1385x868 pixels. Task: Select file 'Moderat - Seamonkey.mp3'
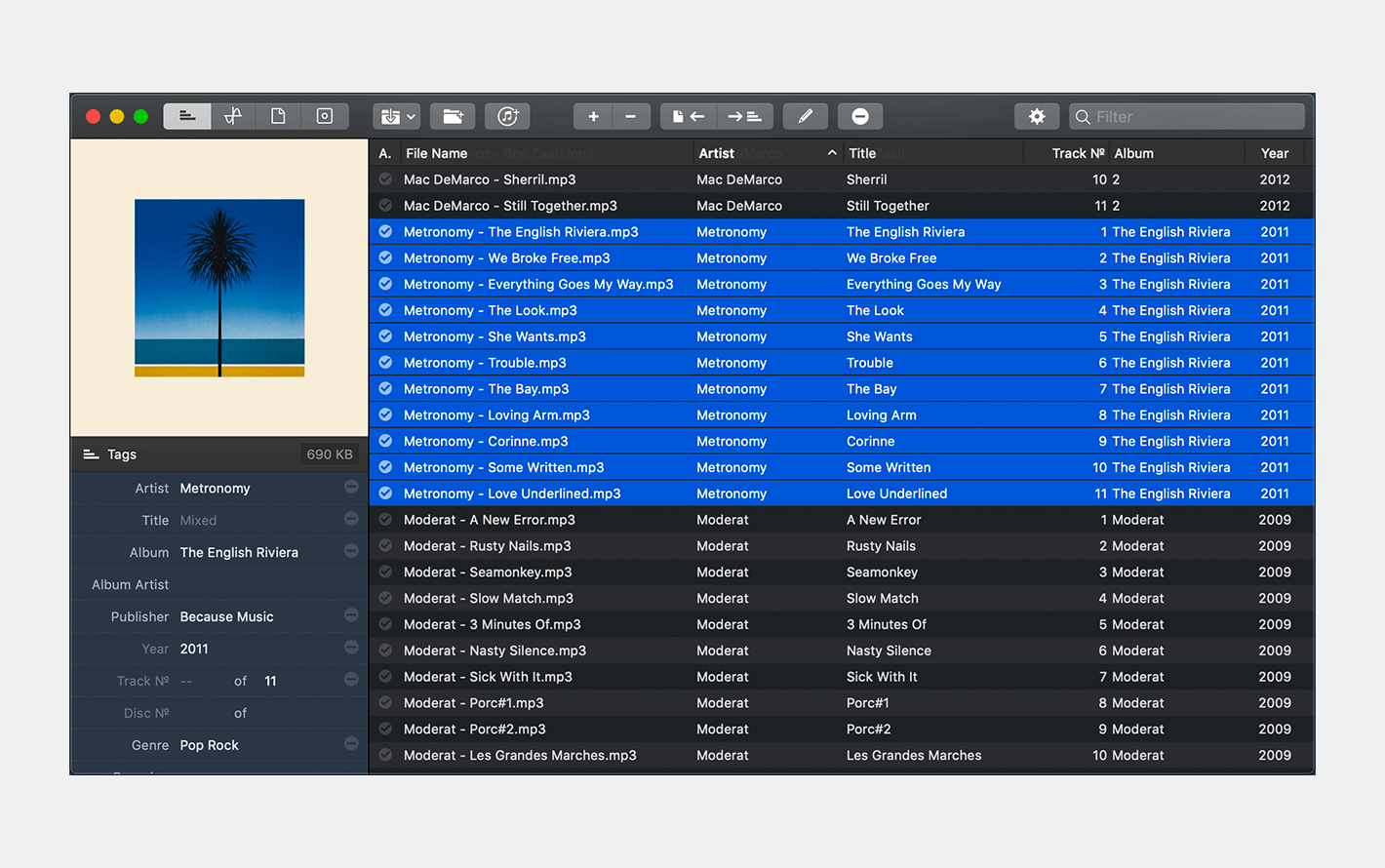point(488,572)
